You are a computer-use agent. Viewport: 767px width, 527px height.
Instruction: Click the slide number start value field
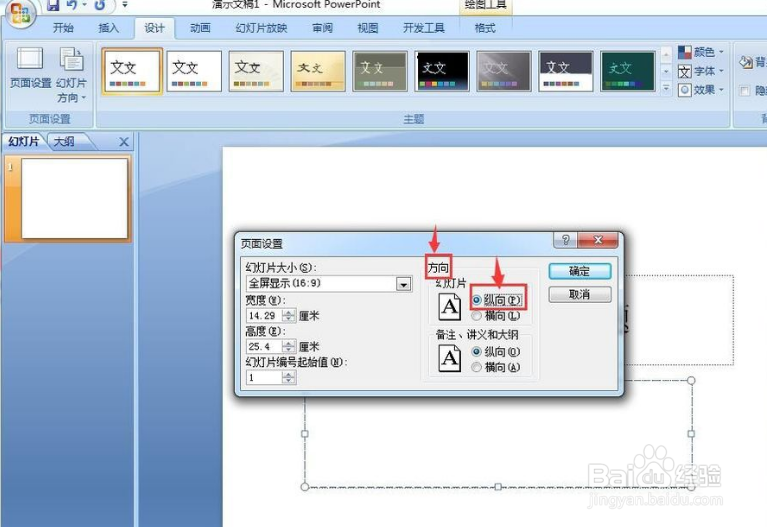click(x=264, y=377)
